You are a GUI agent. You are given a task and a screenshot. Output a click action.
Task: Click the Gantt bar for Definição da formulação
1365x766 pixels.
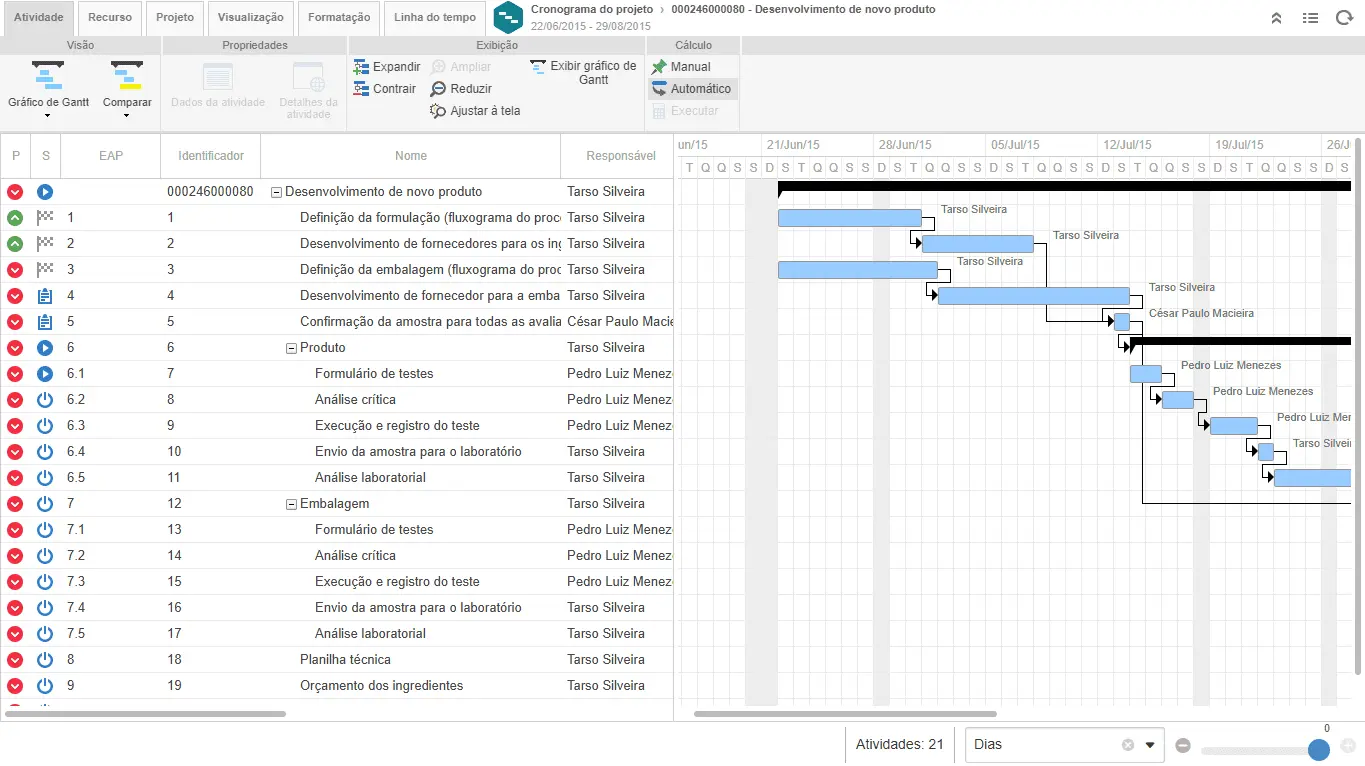(x=850, y=218)
